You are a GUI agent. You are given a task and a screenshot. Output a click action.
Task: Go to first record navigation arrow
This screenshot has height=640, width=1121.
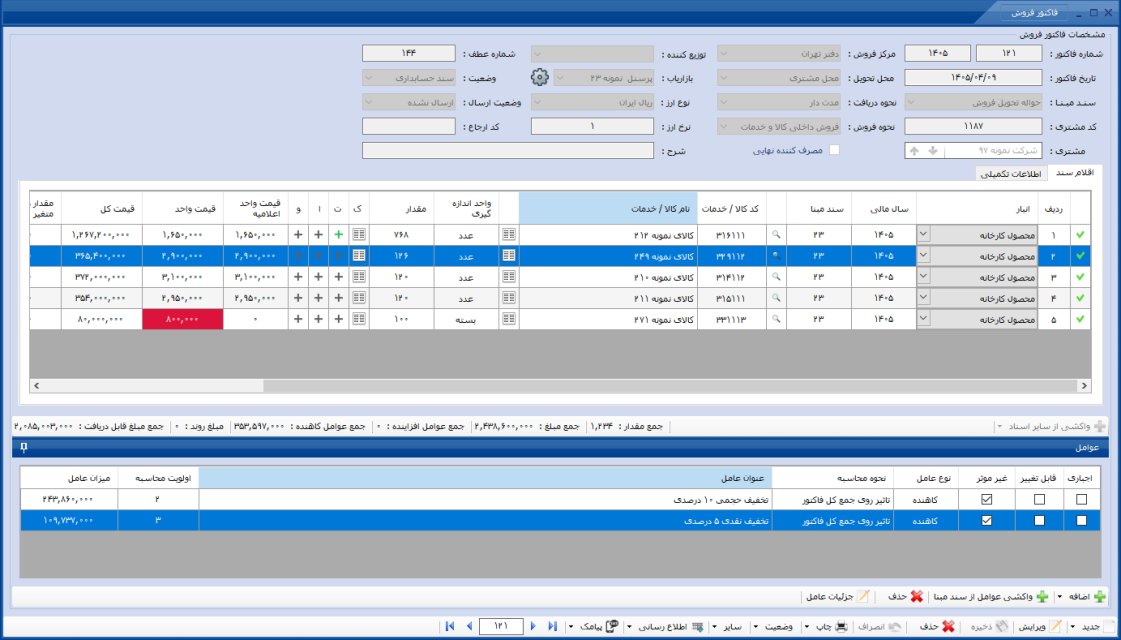tap(450, 626)
